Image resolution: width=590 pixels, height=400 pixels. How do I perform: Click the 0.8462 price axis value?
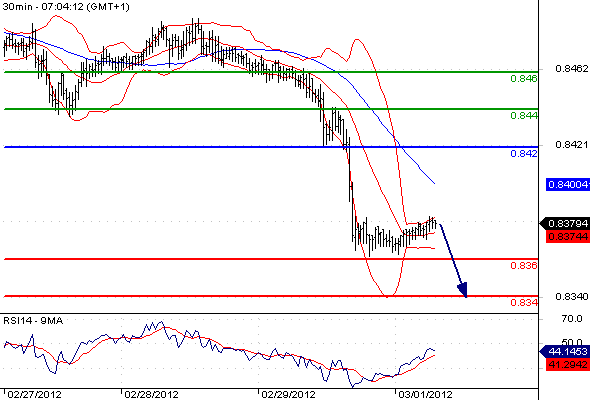pos(572,68)
